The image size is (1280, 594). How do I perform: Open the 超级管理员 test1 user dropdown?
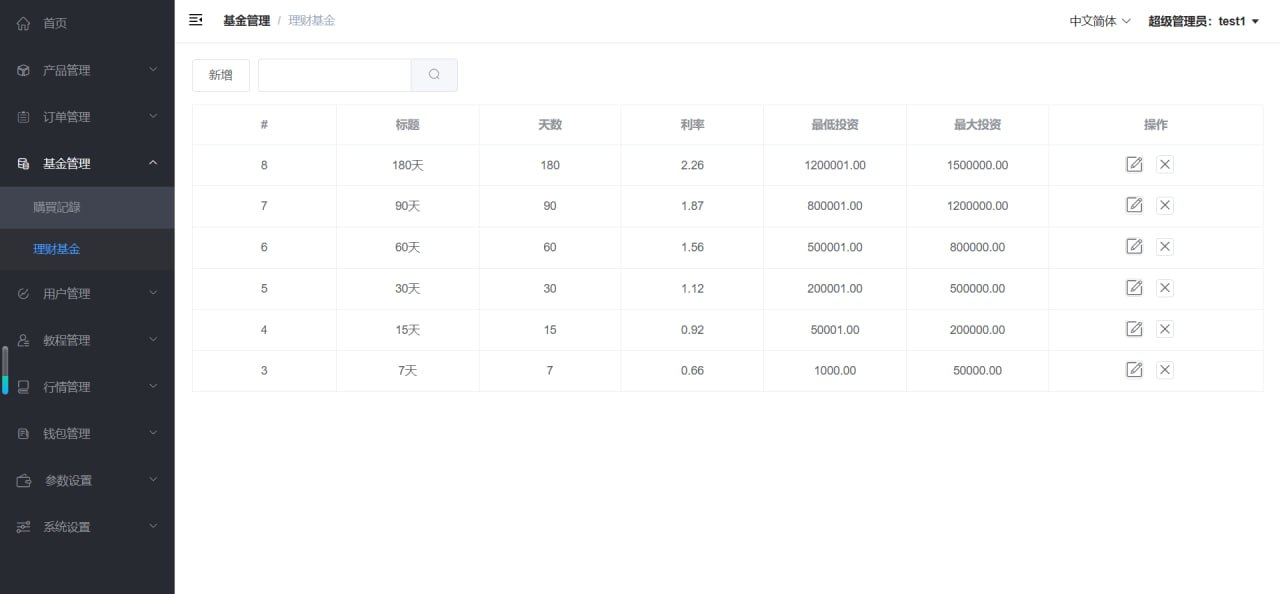pyautogui.click(x=1203, y=21)
